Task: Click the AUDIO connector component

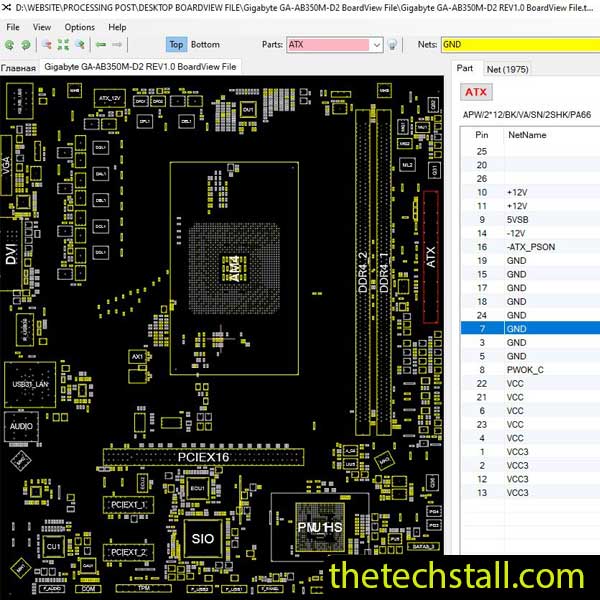Action: [x=21, y=426]
